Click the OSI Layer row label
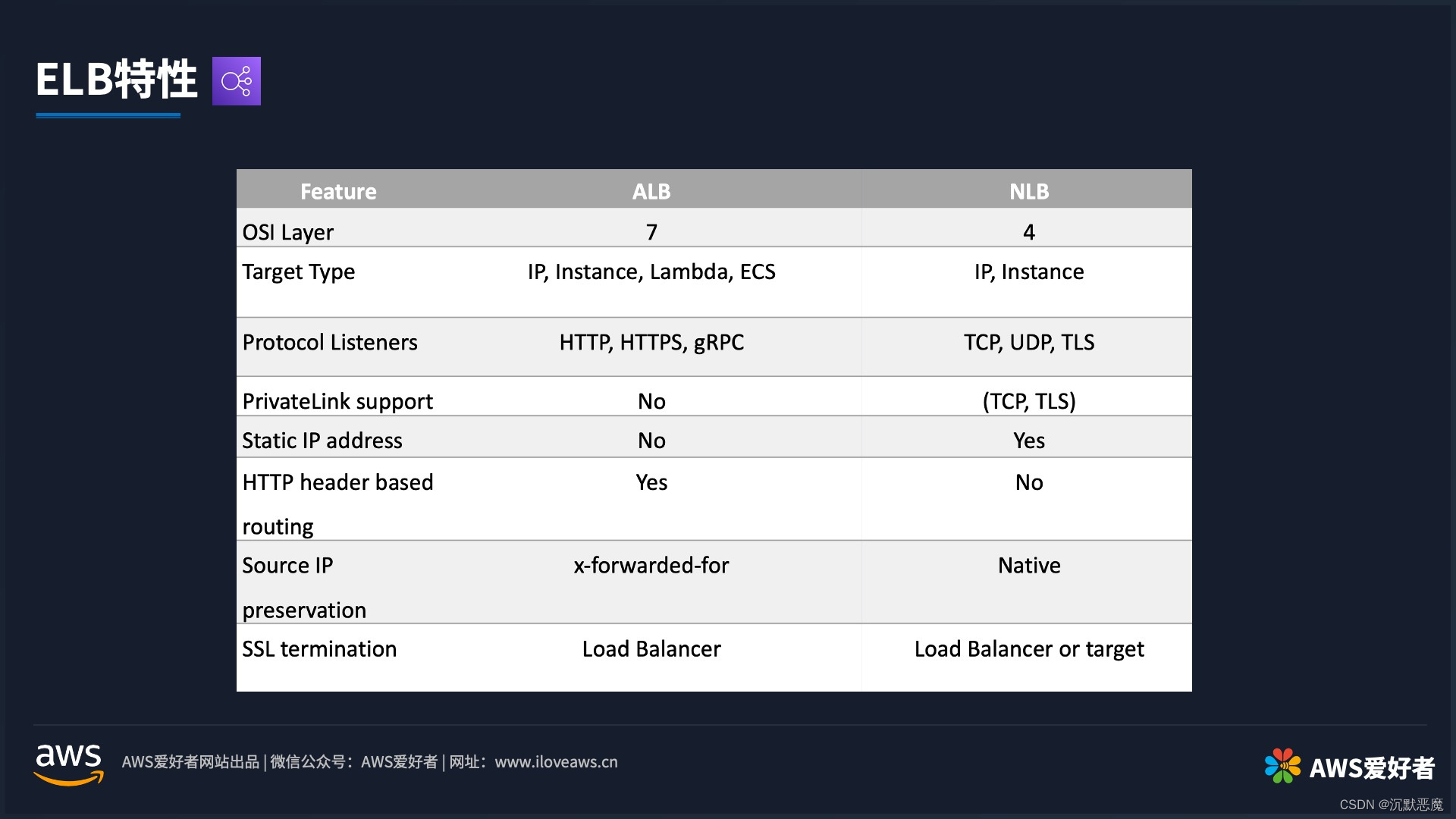The width and height of the screenshot is (1456, 819). click(x=287, y=232)
